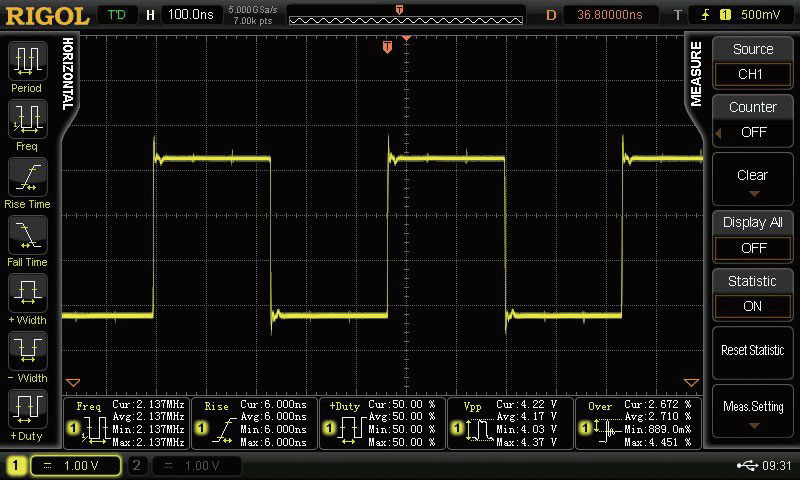Click the orange trigger position marker
This screenshot has height=480, width=800.
click(388, 48)
